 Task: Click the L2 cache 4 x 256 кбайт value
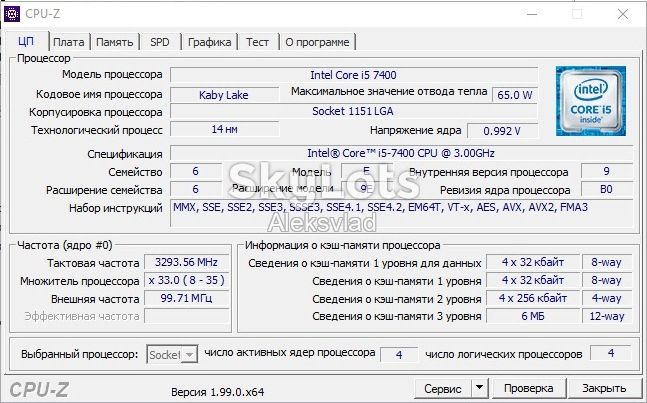tap(532, 298)
